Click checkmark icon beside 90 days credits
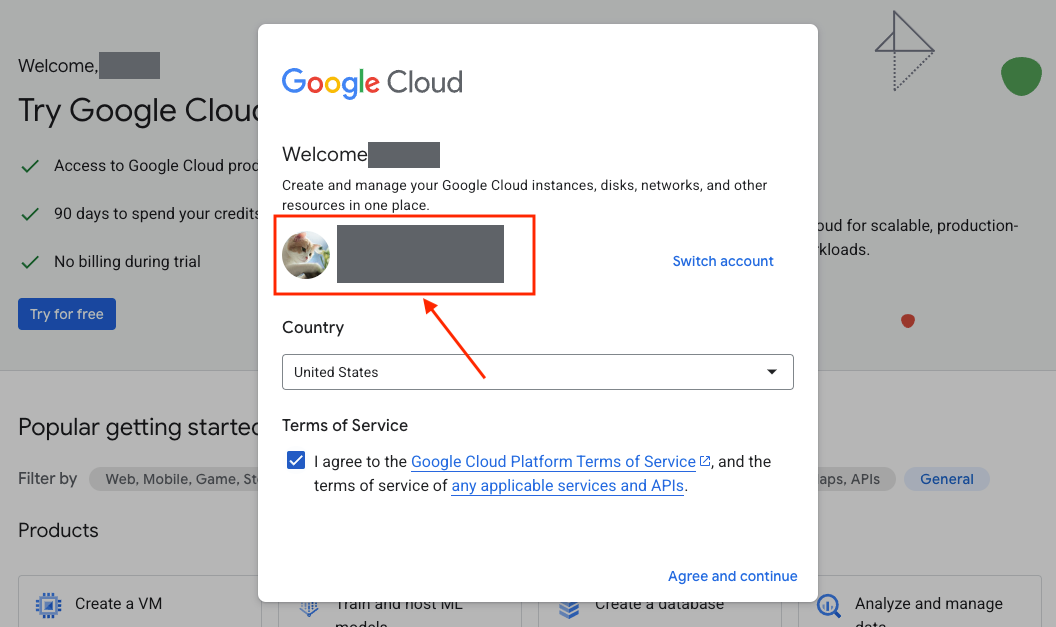This screenshot has width=1056, height=627. [x=30, y=214]
